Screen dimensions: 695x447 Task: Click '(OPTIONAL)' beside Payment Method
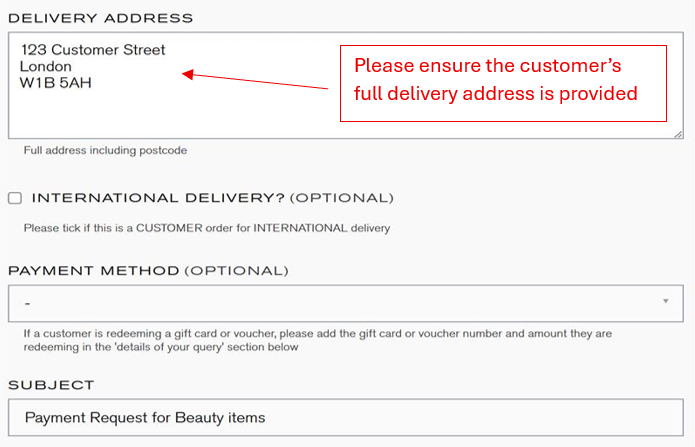[237, 271]
